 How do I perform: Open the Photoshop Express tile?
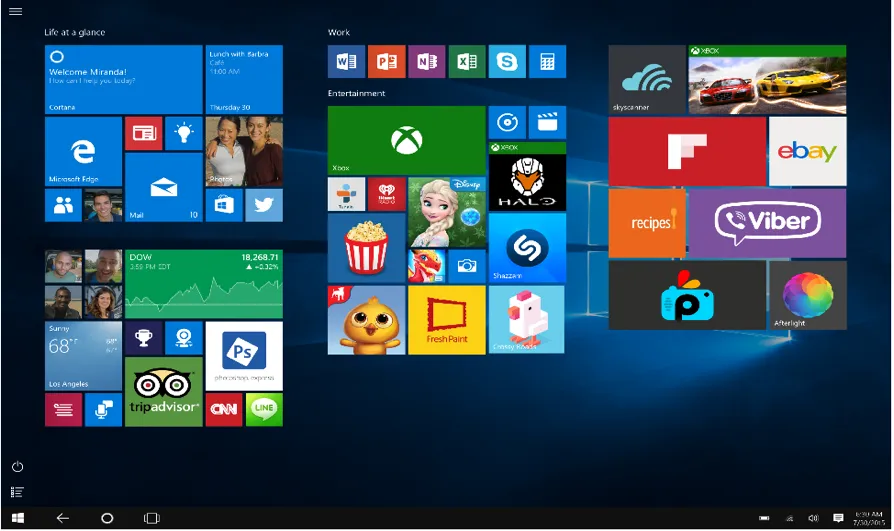coord(244,356)
